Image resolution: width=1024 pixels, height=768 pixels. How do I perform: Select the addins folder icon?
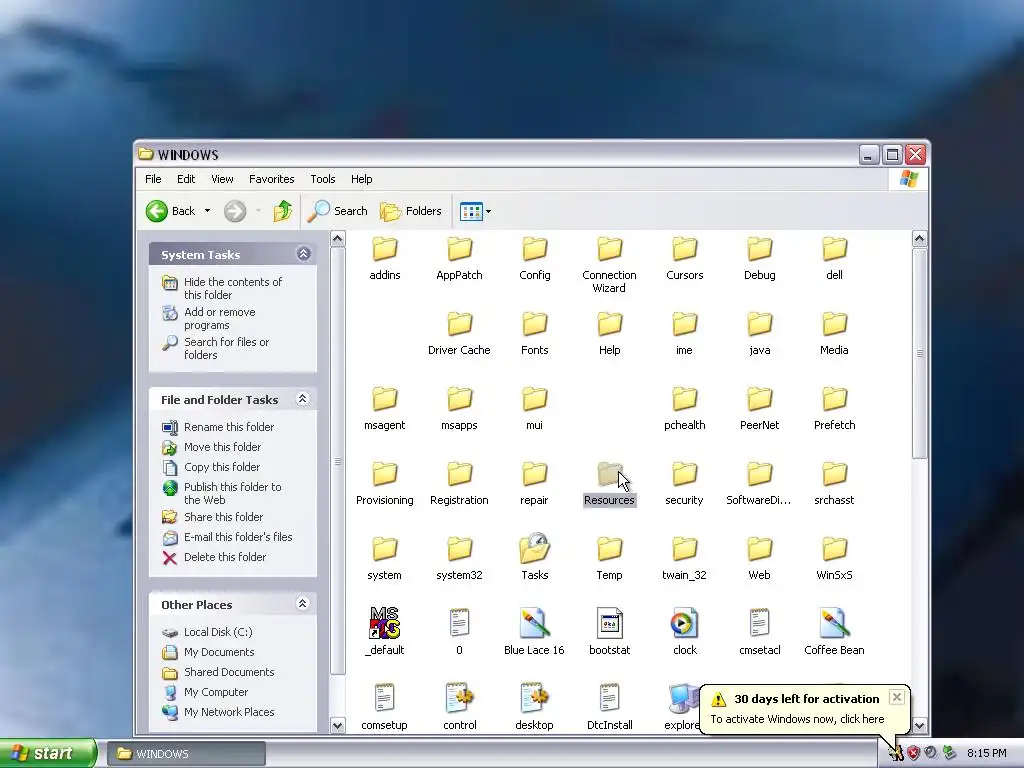(x=385, y=249)
